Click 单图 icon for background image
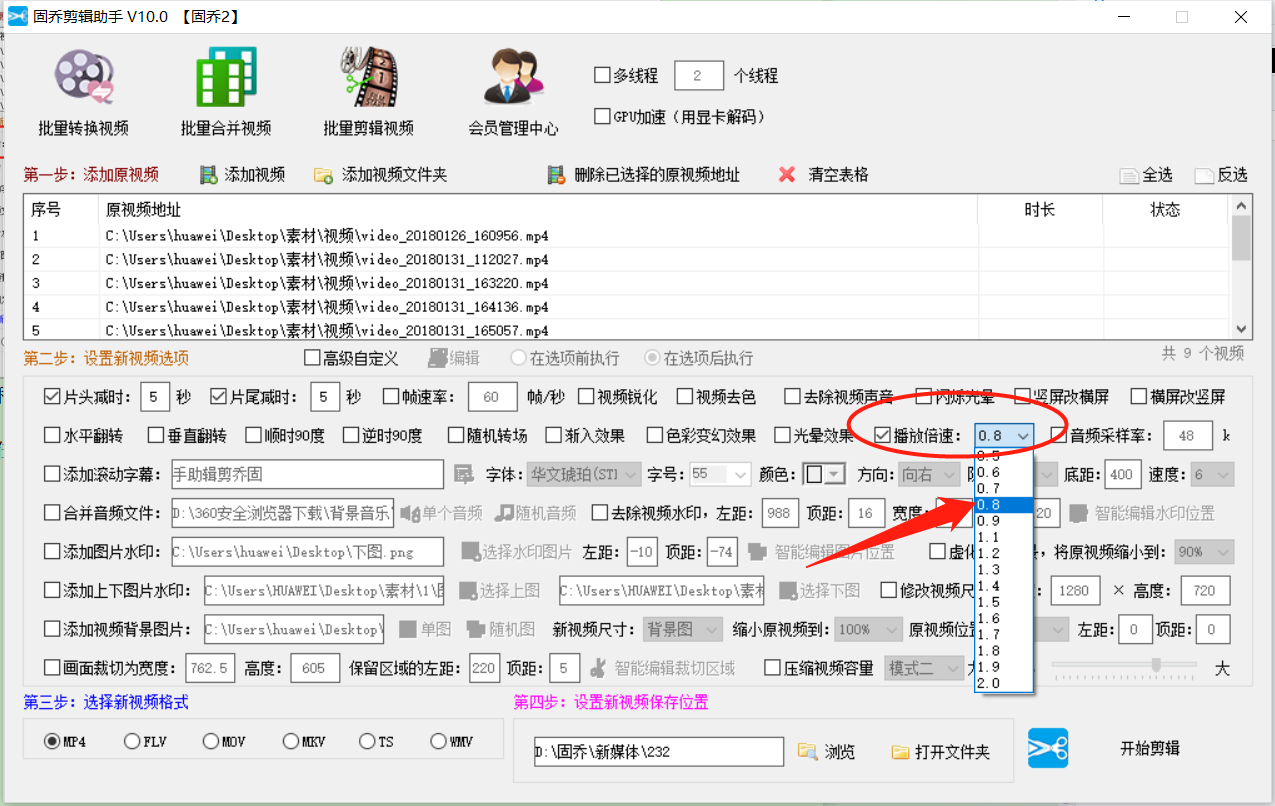This screenshot has width=1275, height=806. click(408, 629)
